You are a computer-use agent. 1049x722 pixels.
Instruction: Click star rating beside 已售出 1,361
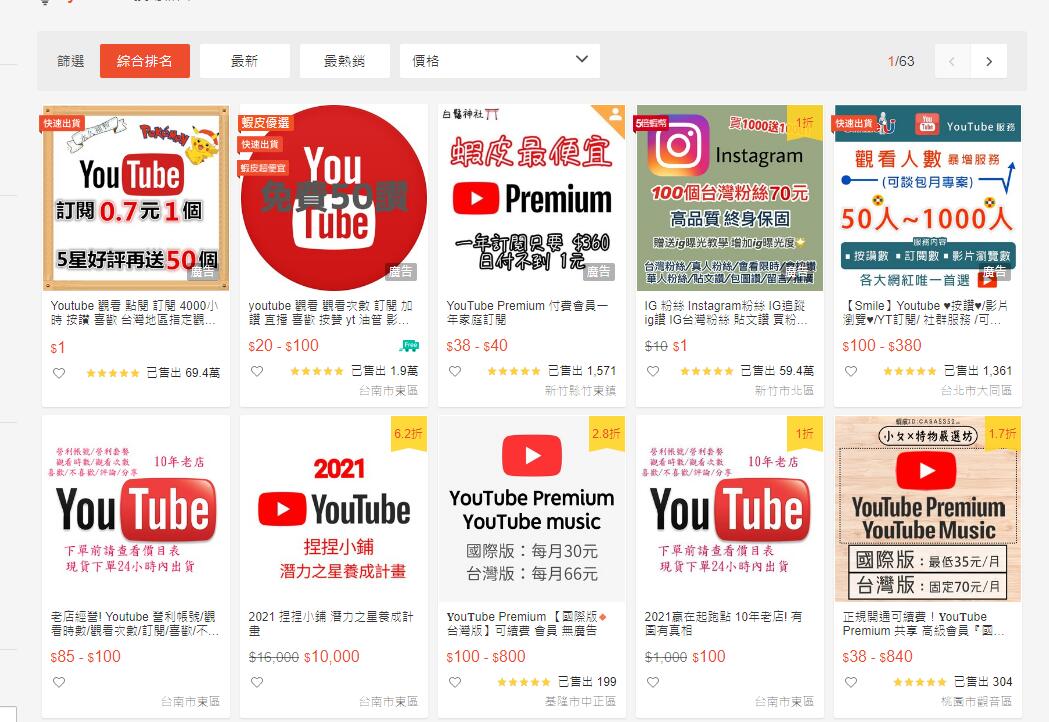coord(910,371)
